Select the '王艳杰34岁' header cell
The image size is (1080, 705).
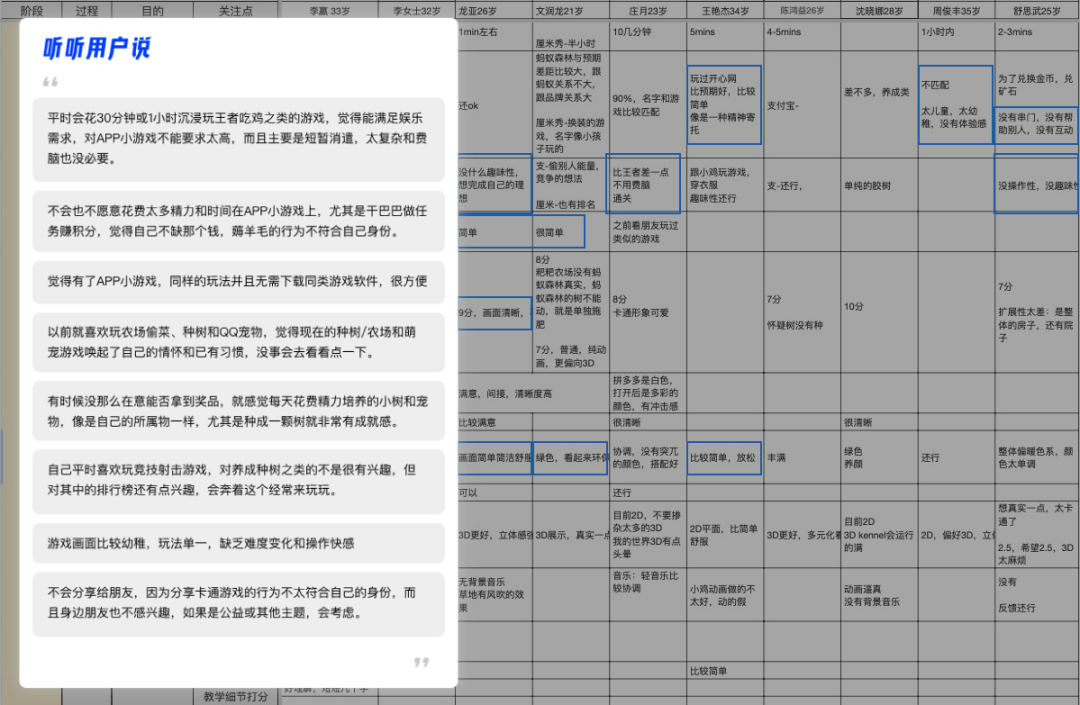[x=725, y=10]
